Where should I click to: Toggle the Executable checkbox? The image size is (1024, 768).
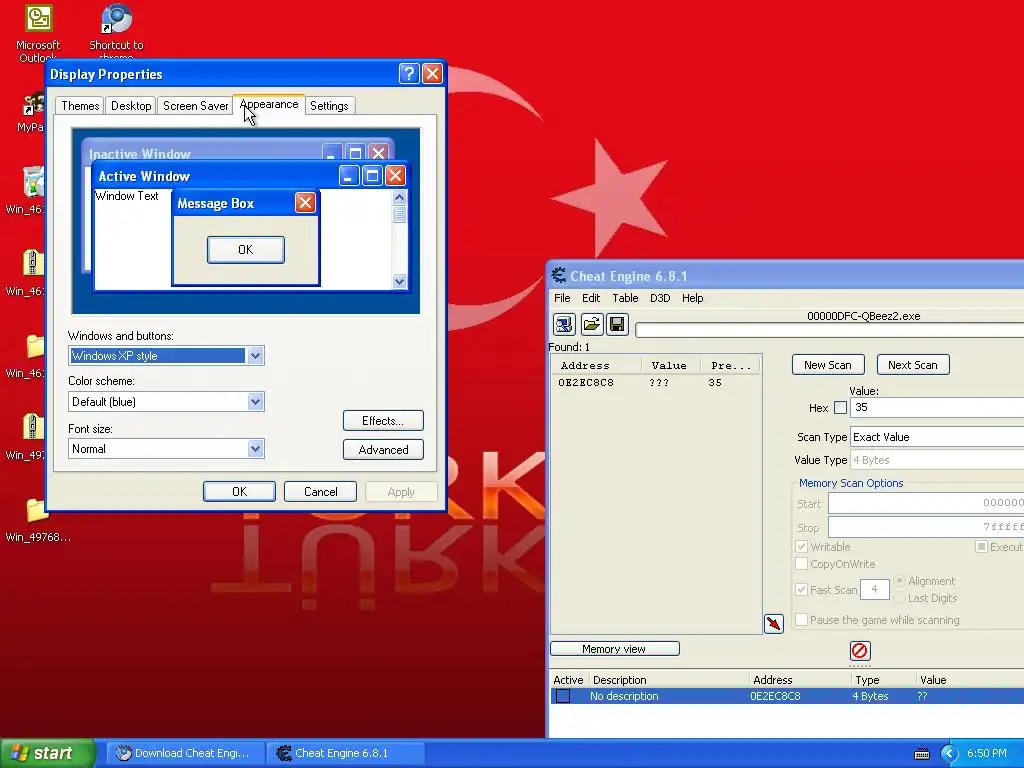click(x=981, y=547)
